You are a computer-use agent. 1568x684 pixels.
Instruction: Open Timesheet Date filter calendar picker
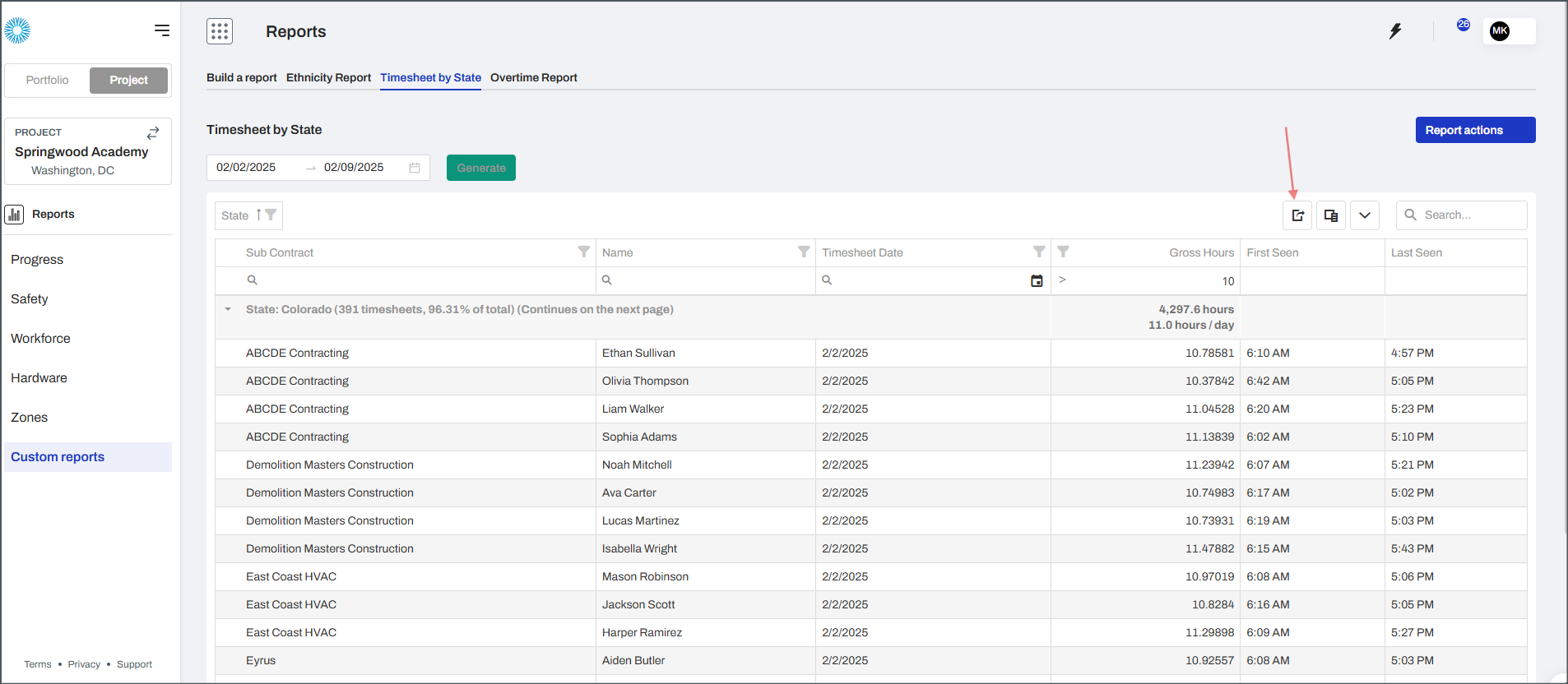click(1037, 281)
